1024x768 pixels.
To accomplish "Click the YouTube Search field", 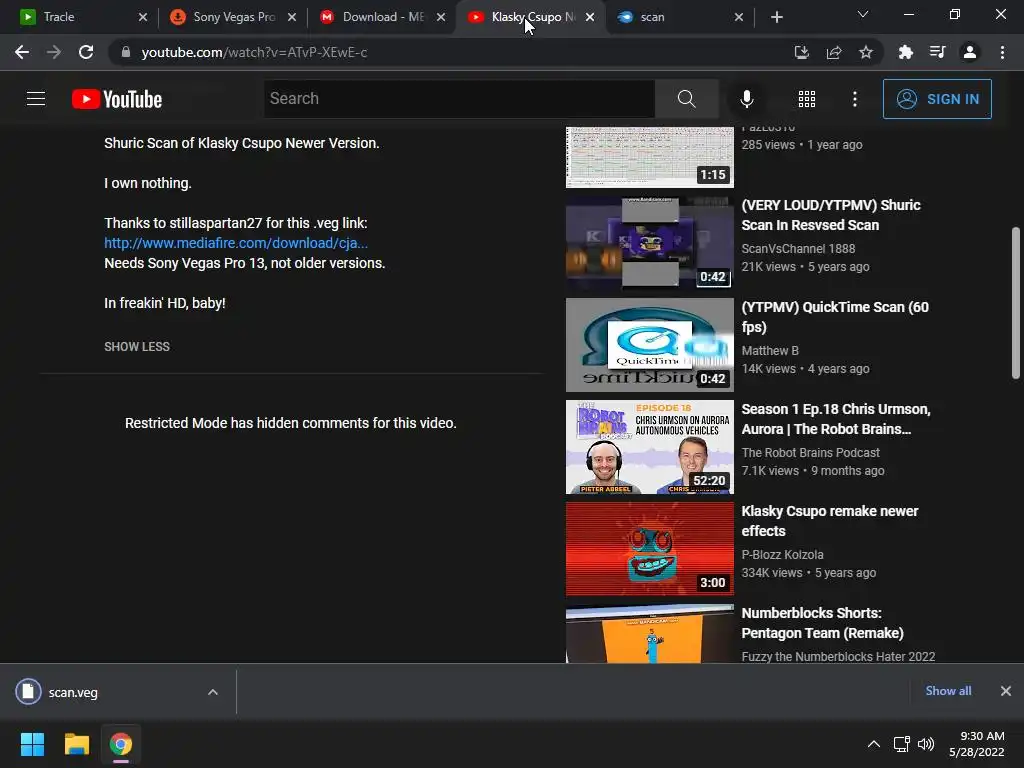I will (x=460, y=99).
